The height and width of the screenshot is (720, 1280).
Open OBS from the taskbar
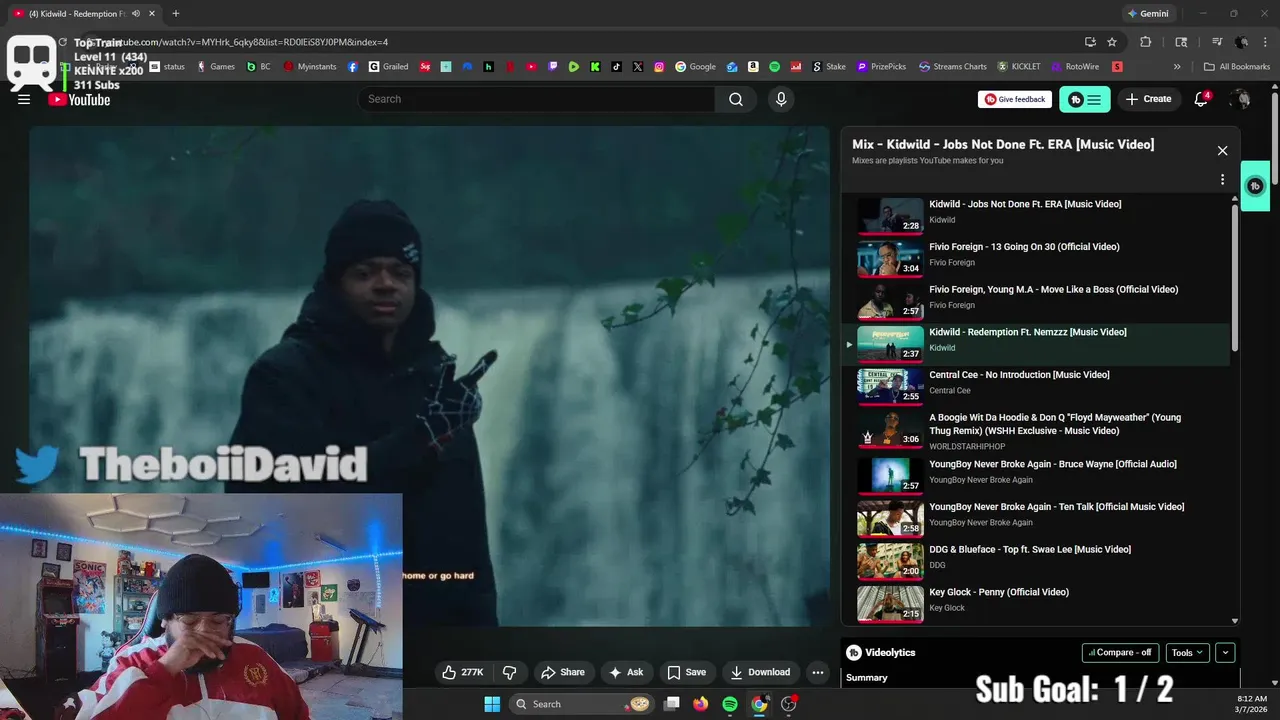coord(789,704)
